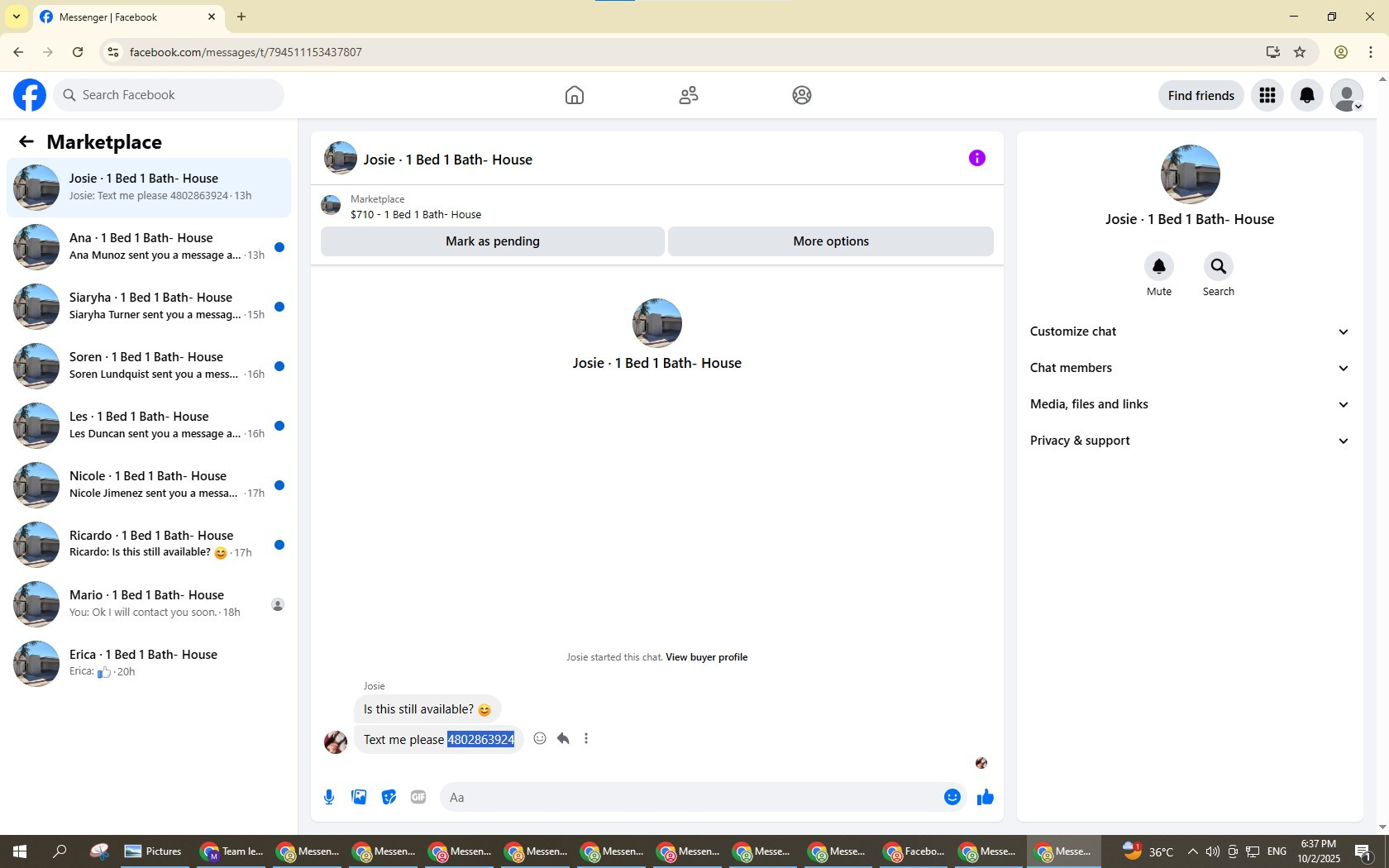The width and height of the screenshot is (1389, 868).
Task: Open Erica 1 Bed 1 Bath chat
Action: (149, 663)
